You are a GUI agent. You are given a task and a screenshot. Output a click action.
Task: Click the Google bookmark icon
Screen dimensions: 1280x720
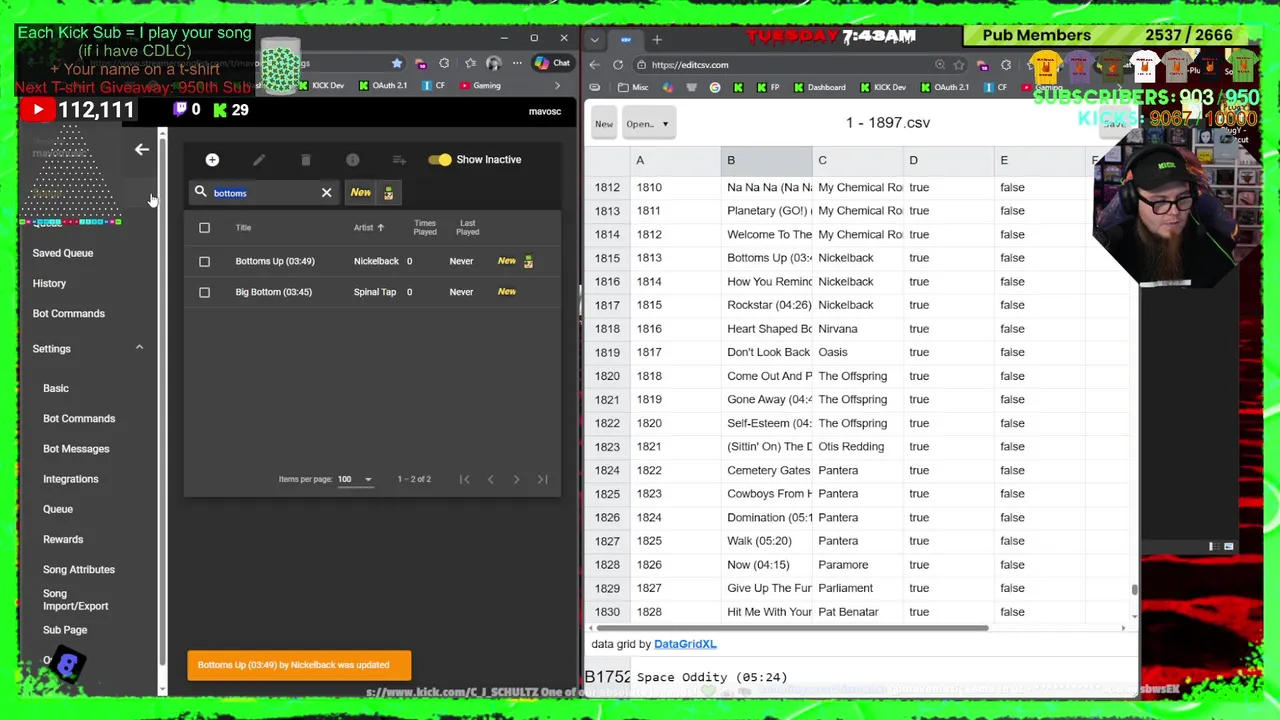pyautogui.click(x=714, y=87)
